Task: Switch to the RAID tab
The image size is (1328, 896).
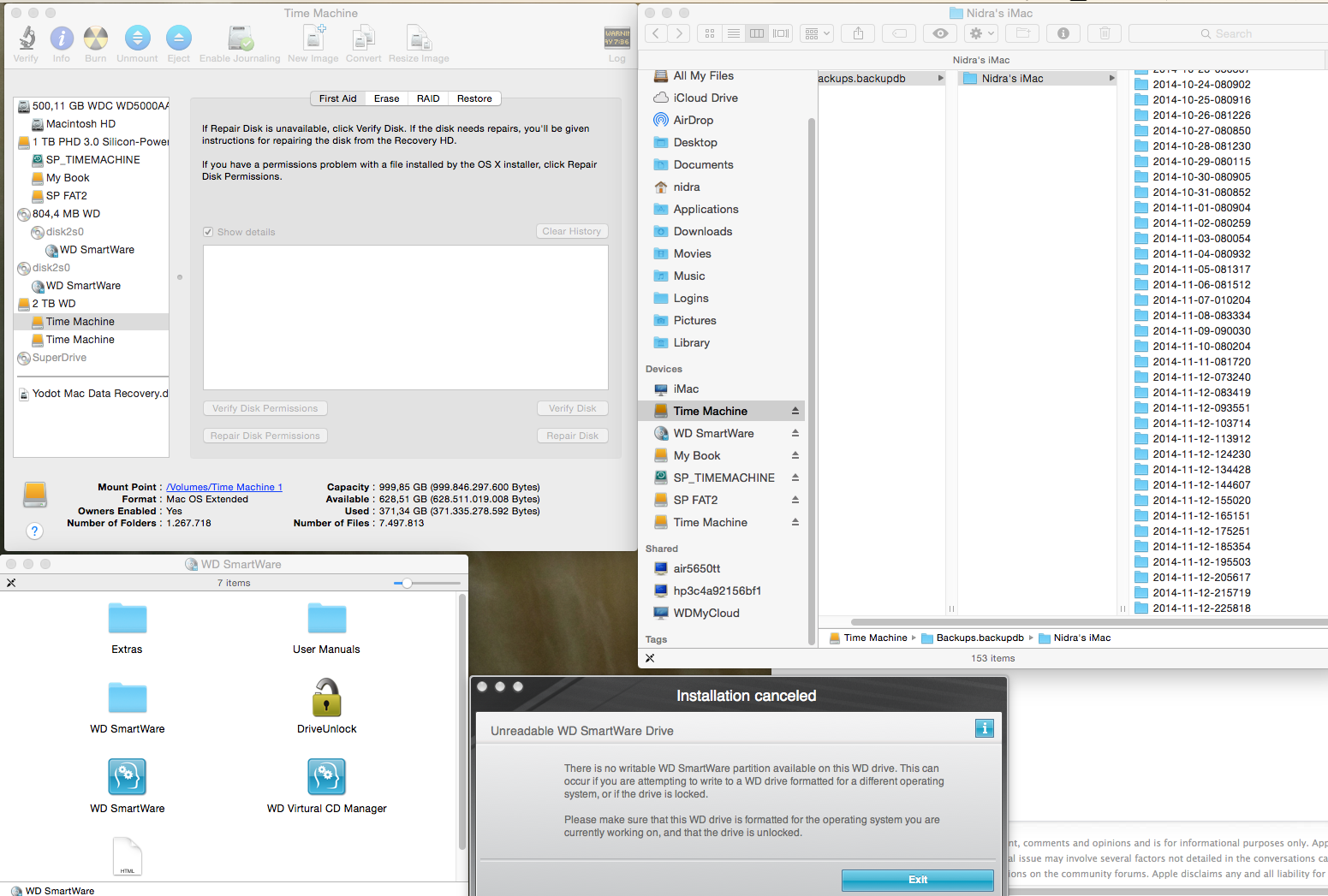Action: click(427, 98)
